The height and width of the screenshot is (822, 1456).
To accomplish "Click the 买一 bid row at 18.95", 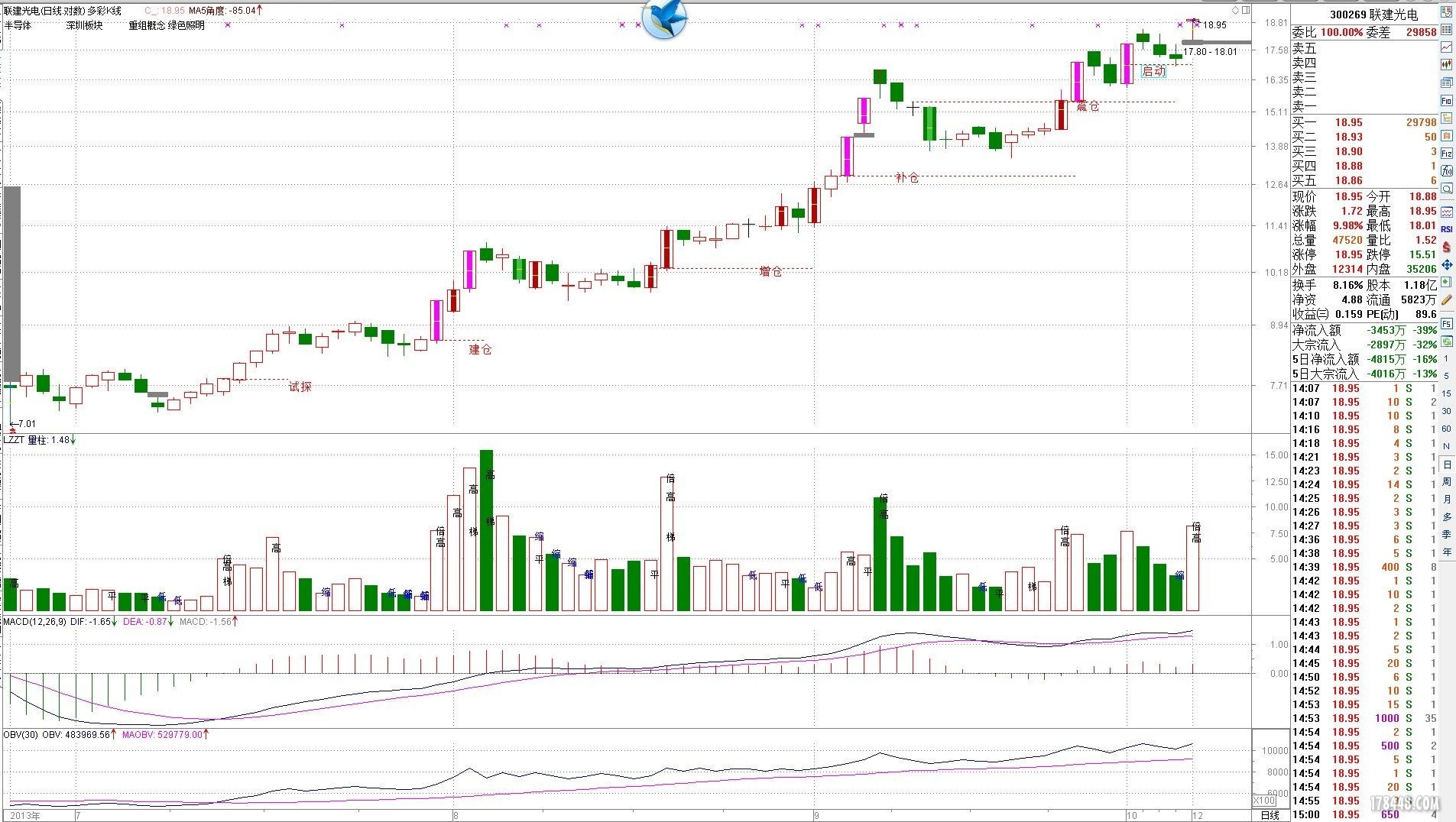I will coord(1364,122).
